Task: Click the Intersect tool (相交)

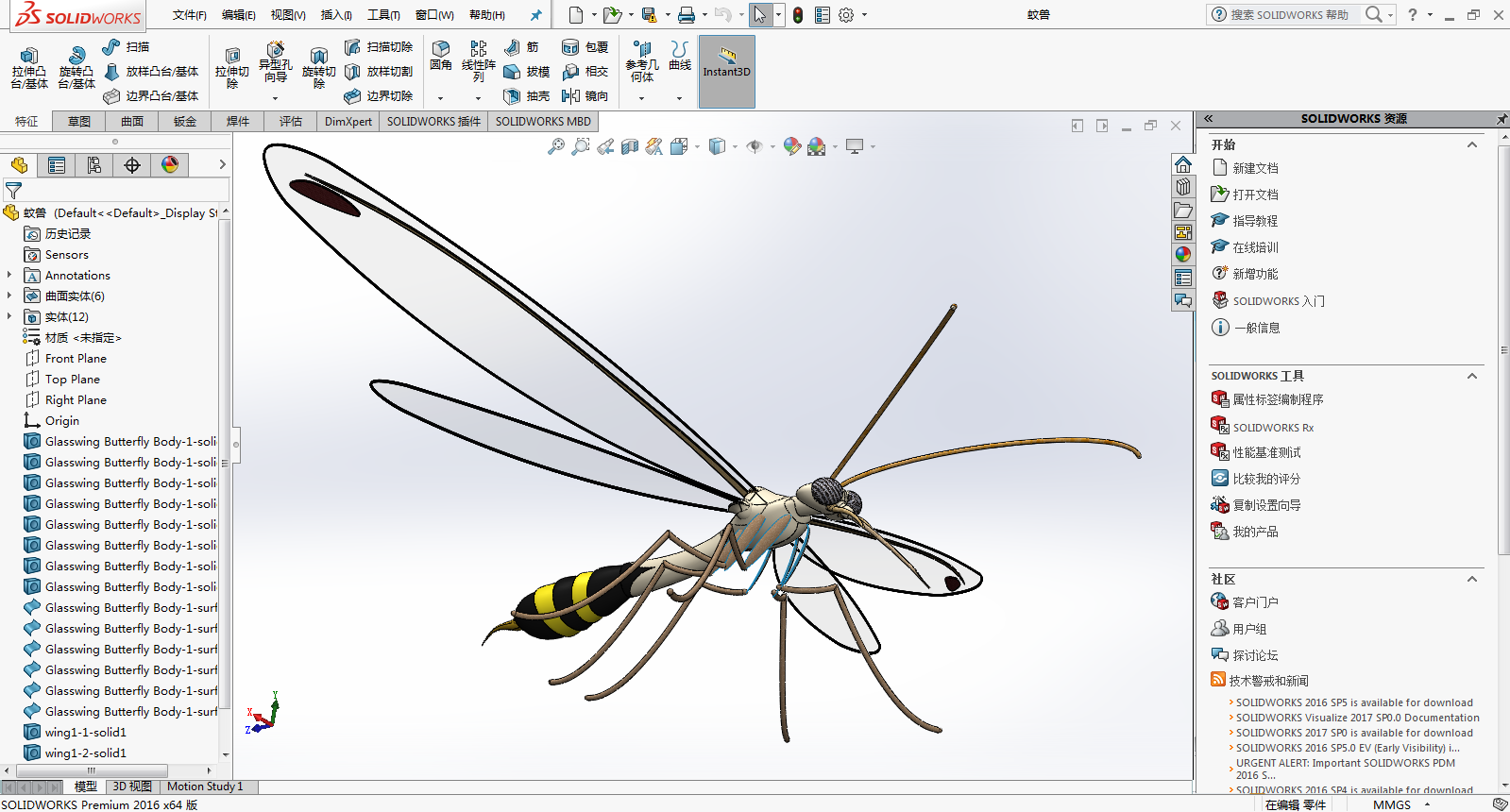Action: pos(585,71)
